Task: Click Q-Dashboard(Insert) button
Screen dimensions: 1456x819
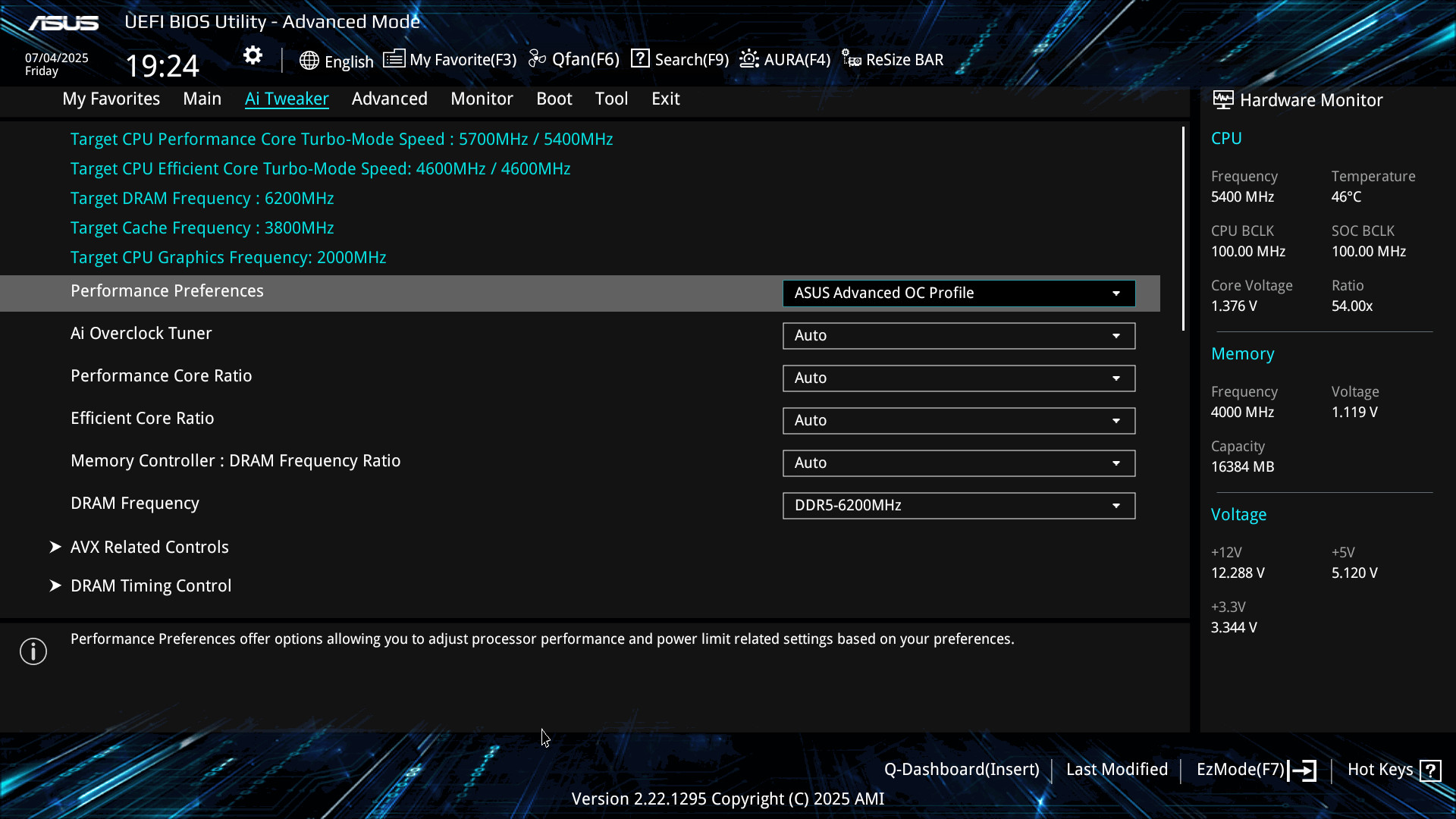Action: tap(962, 769)
